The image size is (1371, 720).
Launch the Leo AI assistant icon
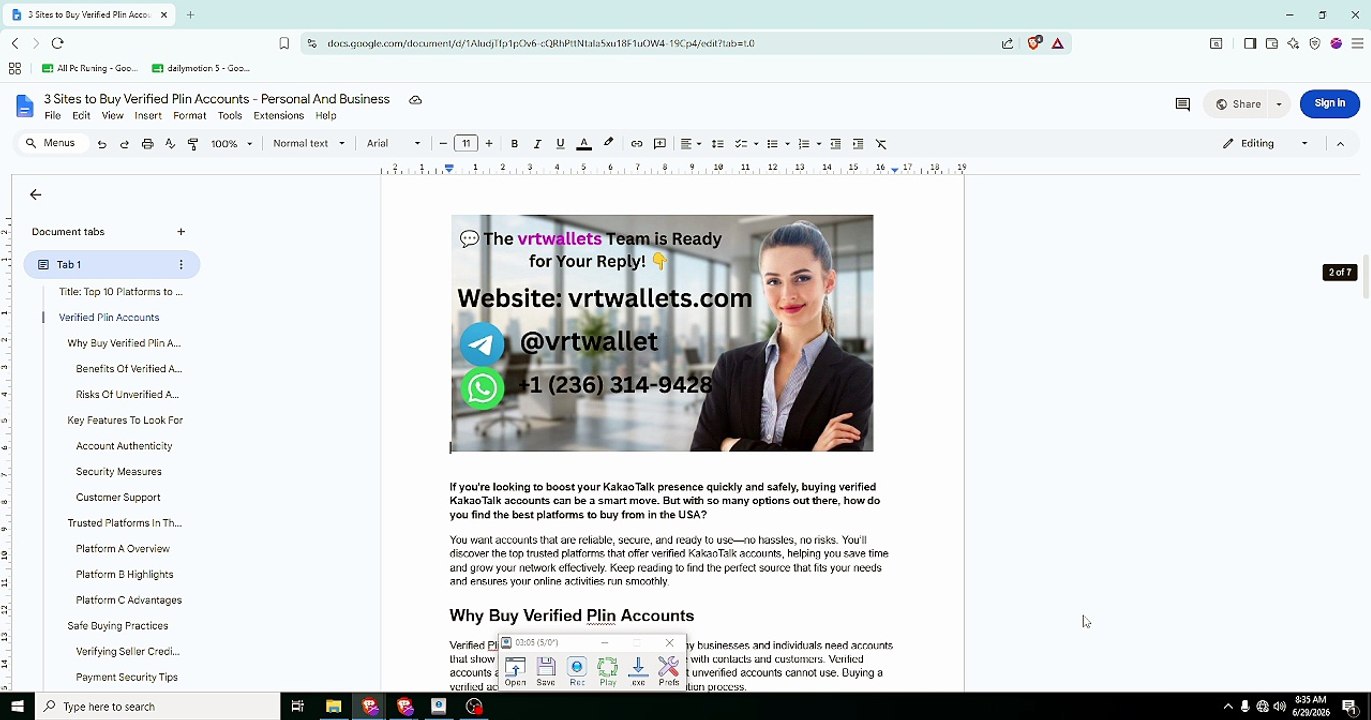pos(1293,43)
